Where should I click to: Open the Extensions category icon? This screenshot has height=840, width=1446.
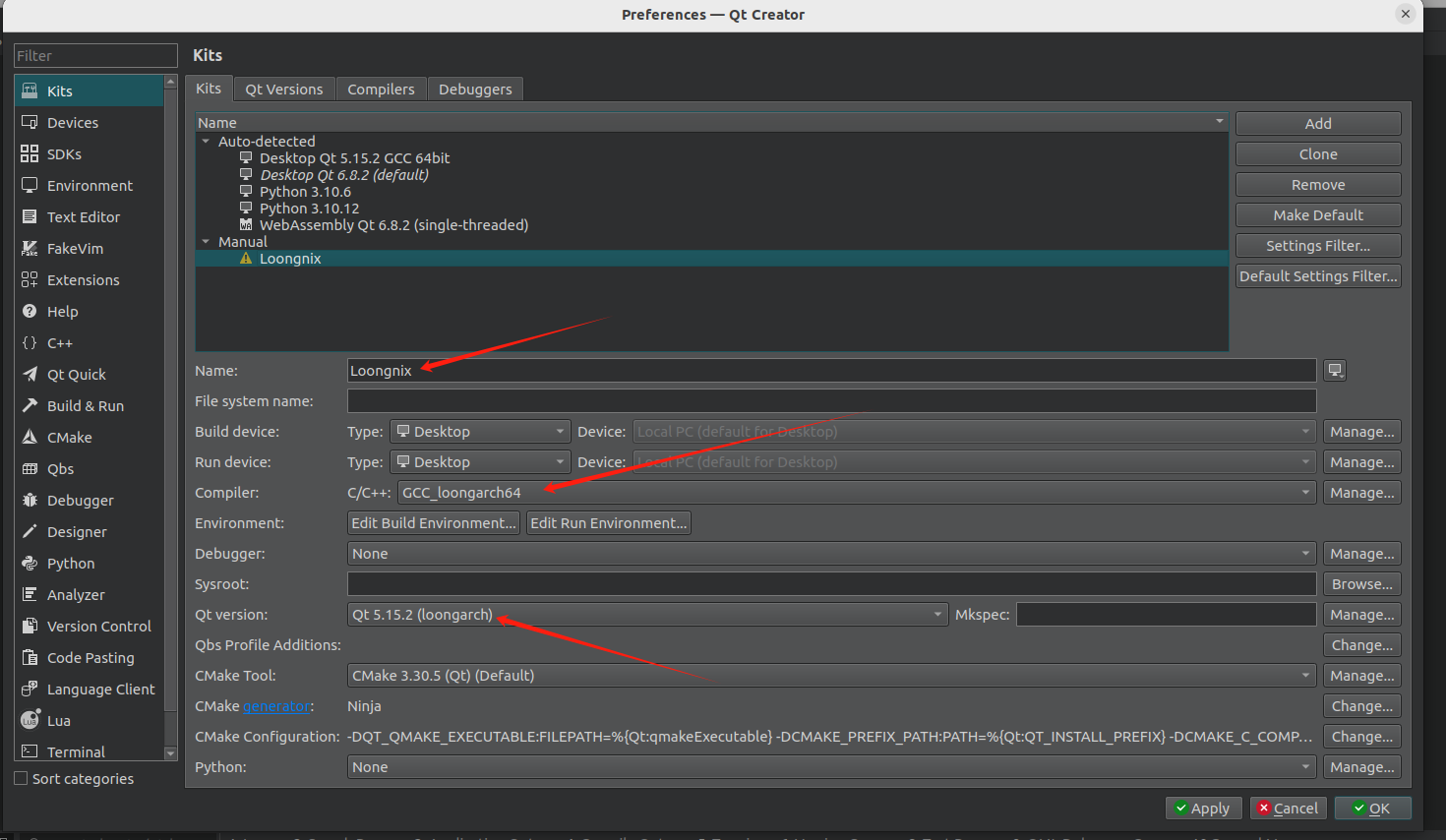click(x=30, y=279)
